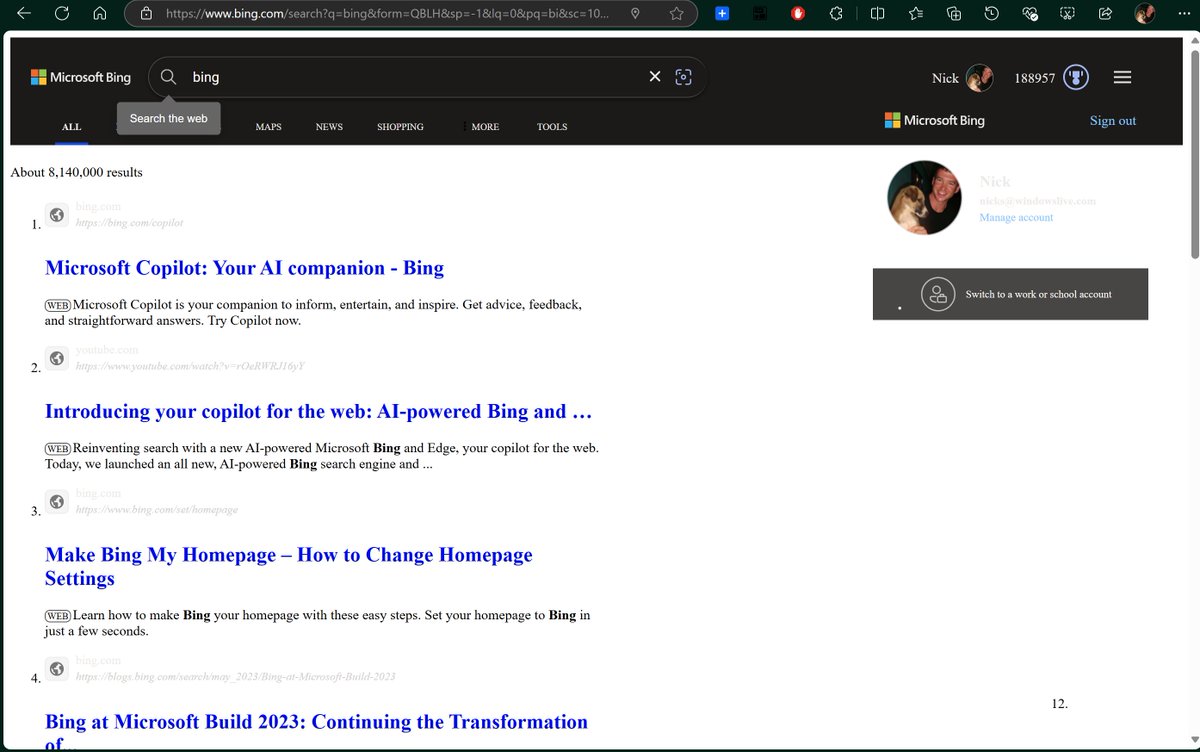Share this page using the share icon
Viewport: 1200px width, 752px height.
(x=1105, y=14)
